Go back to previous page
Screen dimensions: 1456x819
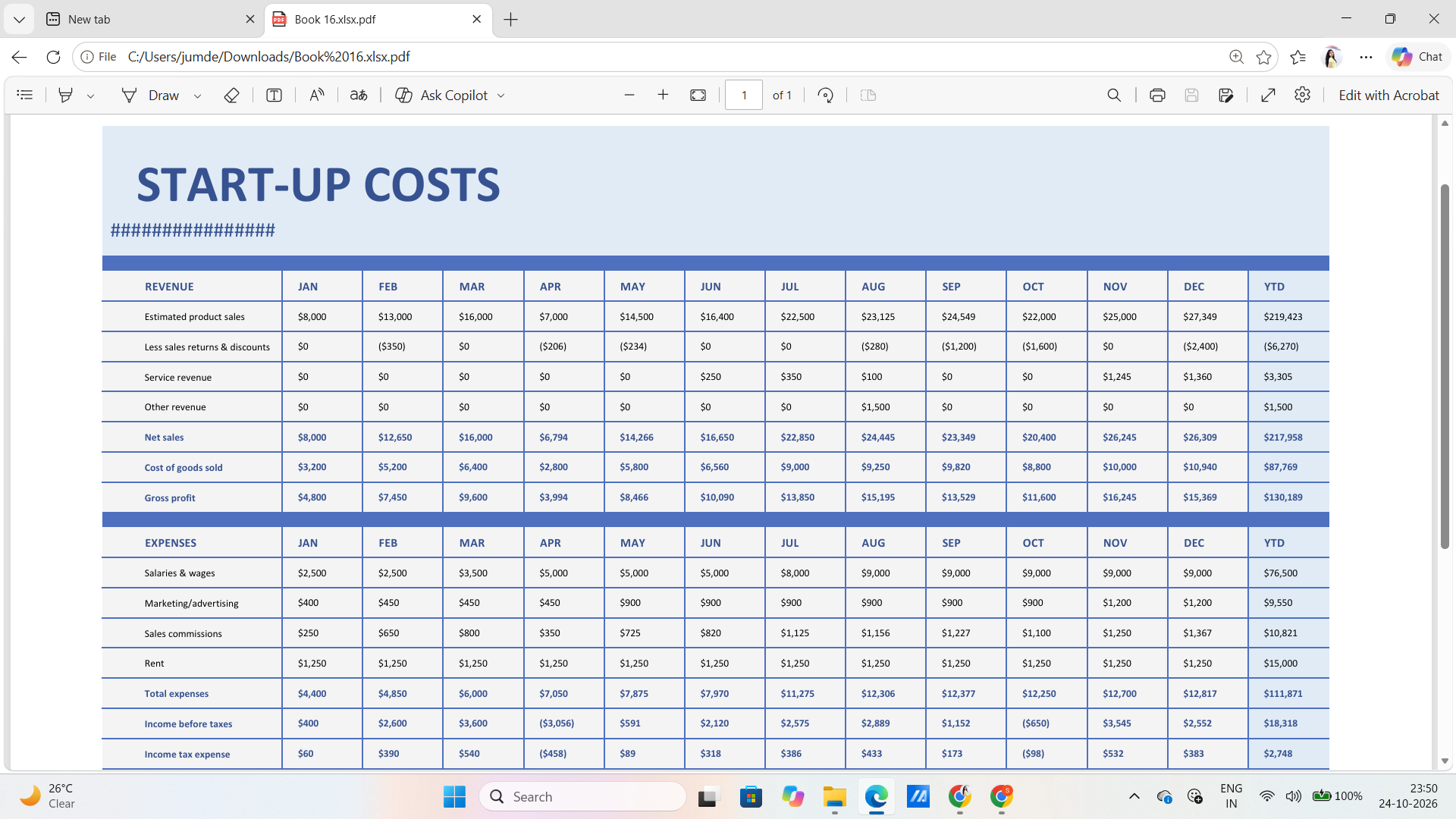click(x=20, y=57)
